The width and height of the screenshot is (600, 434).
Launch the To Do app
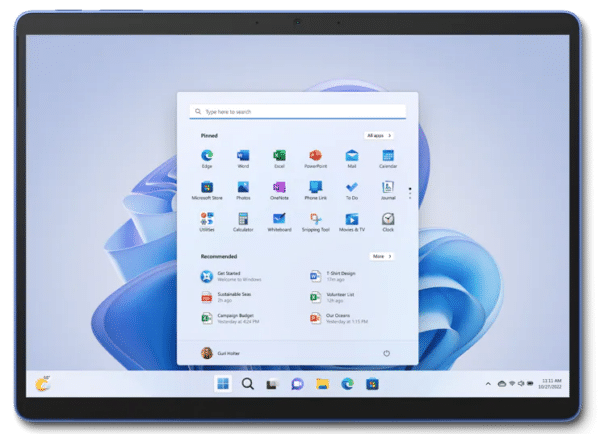coord(352,190)
